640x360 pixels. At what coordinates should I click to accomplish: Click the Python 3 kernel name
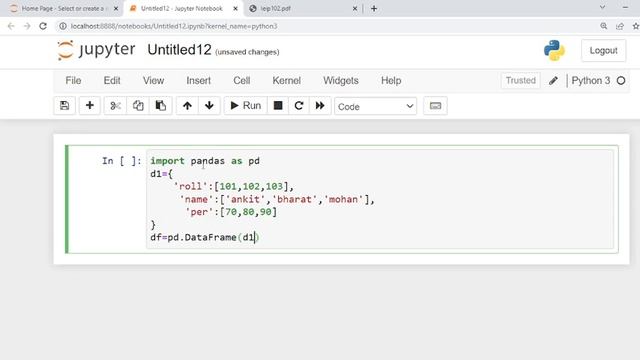point(591,80)
